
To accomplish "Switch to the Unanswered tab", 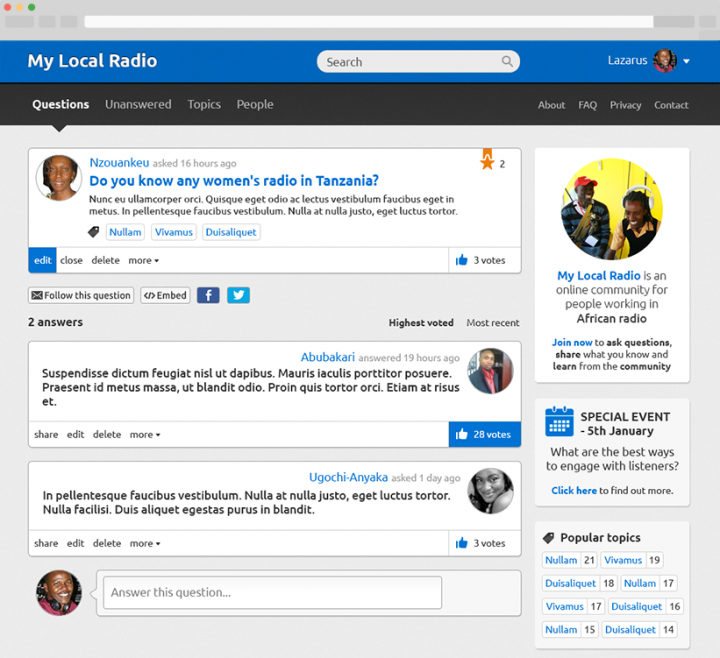I will (x=138, y=104).
